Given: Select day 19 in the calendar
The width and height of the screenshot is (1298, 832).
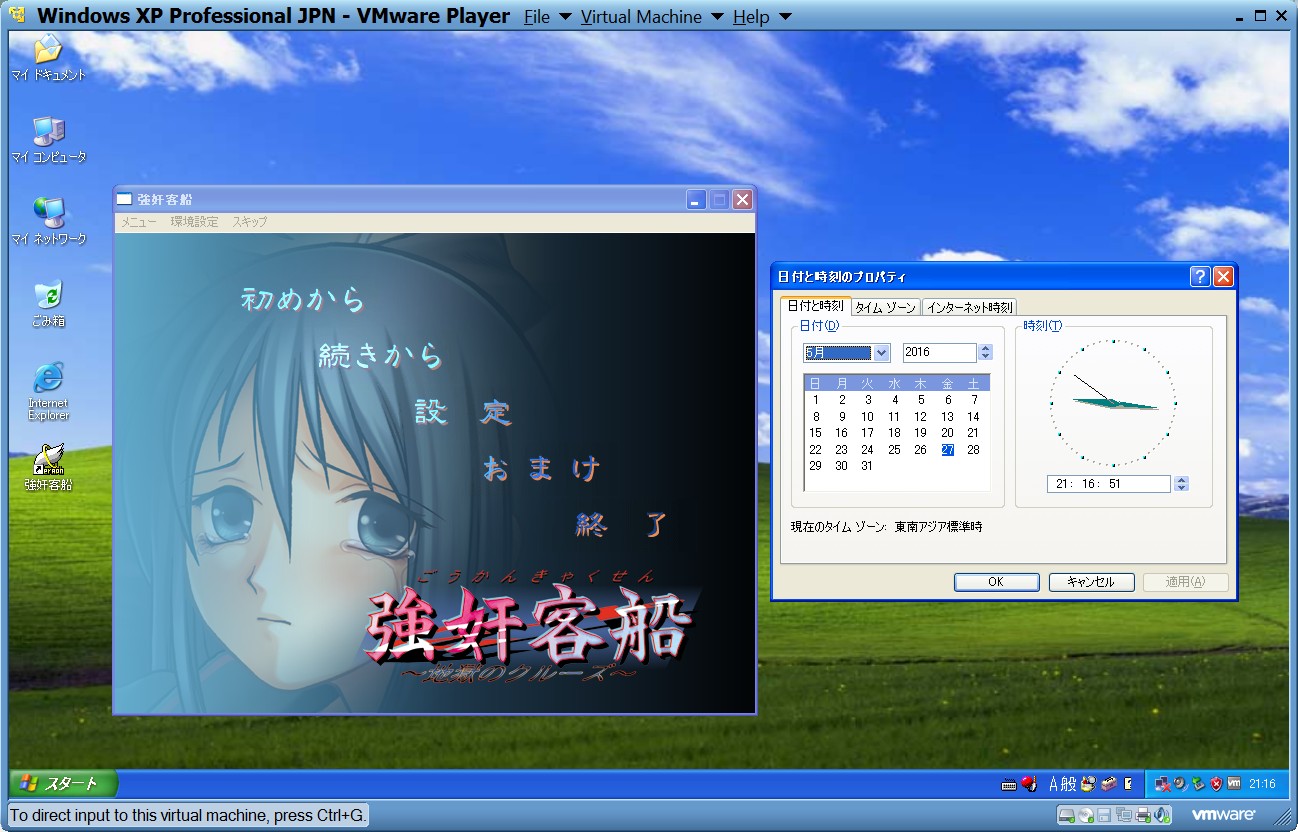Looking at the screenshot, I should 921,433.
